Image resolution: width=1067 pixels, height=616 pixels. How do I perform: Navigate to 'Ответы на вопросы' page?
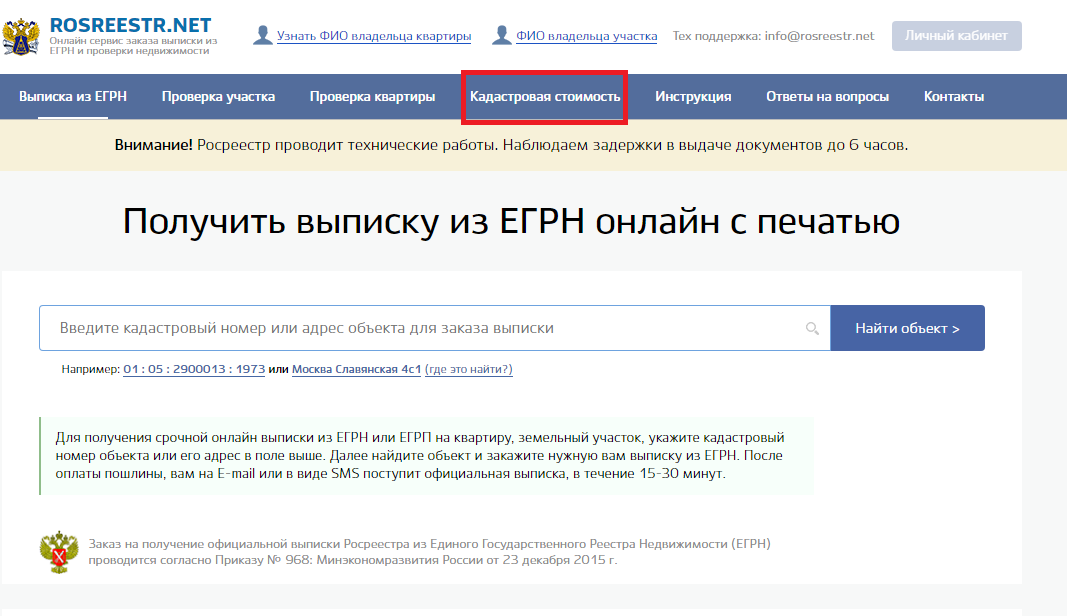click(827, 96)
